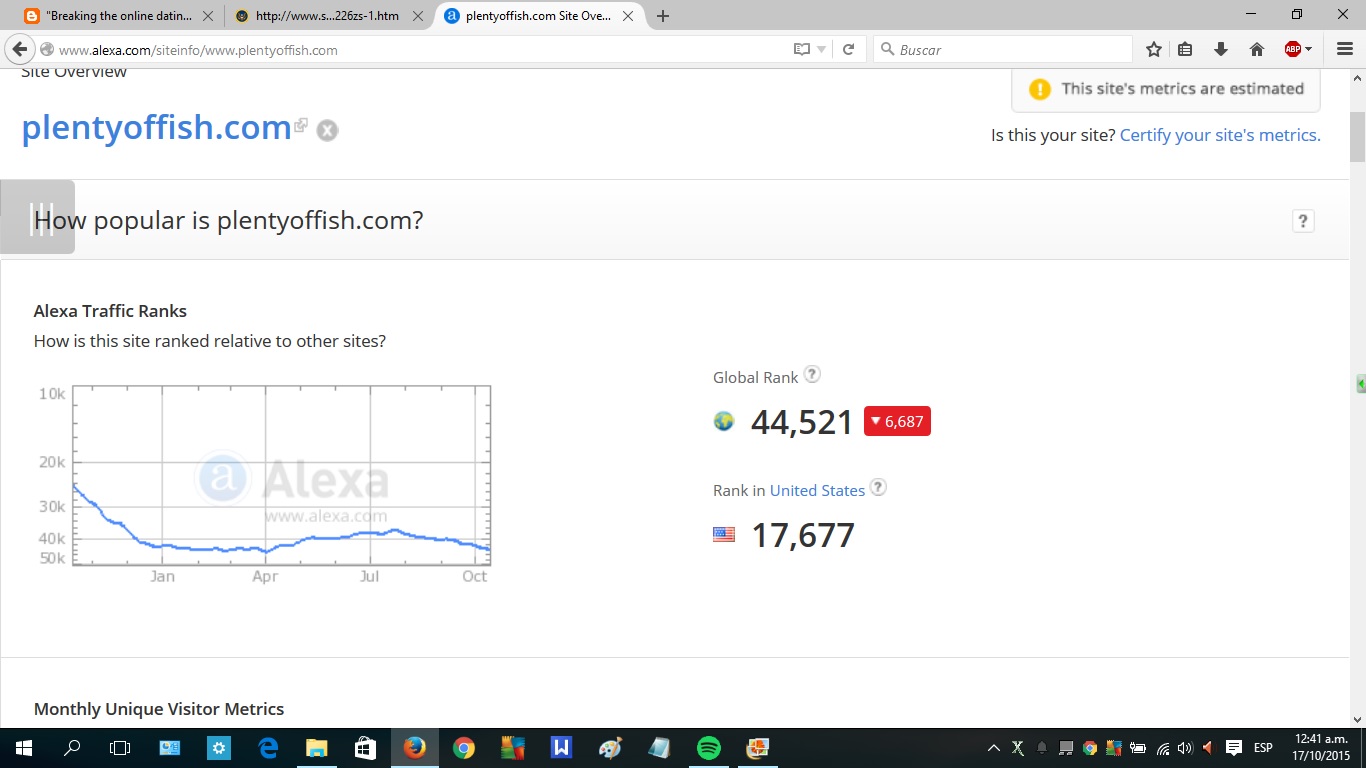Select the plentyoffish.com Site Overview tab

(x=538, y=16)
